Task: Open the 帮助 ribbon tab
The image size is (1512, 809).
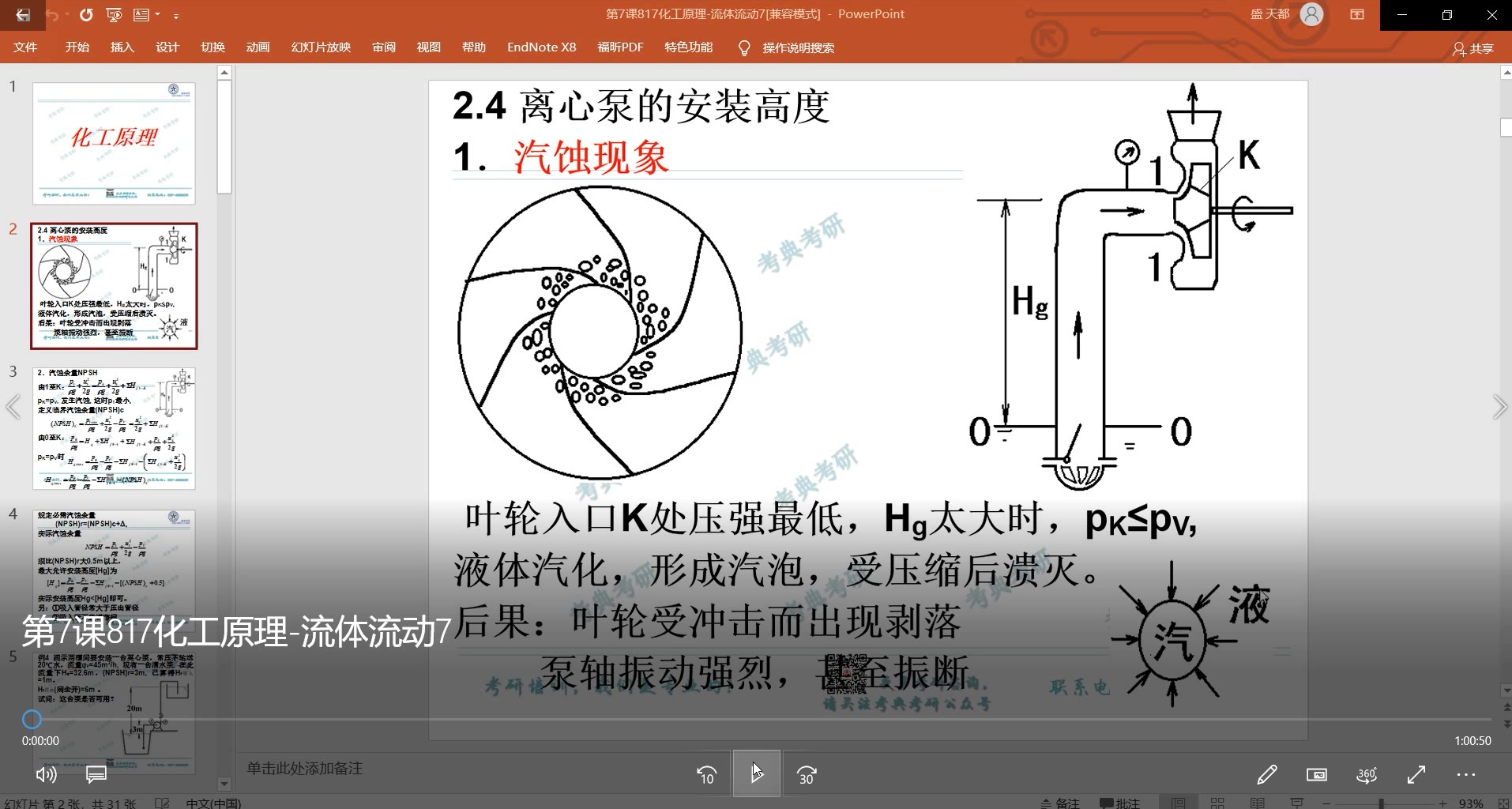Action: click(474, 47)
